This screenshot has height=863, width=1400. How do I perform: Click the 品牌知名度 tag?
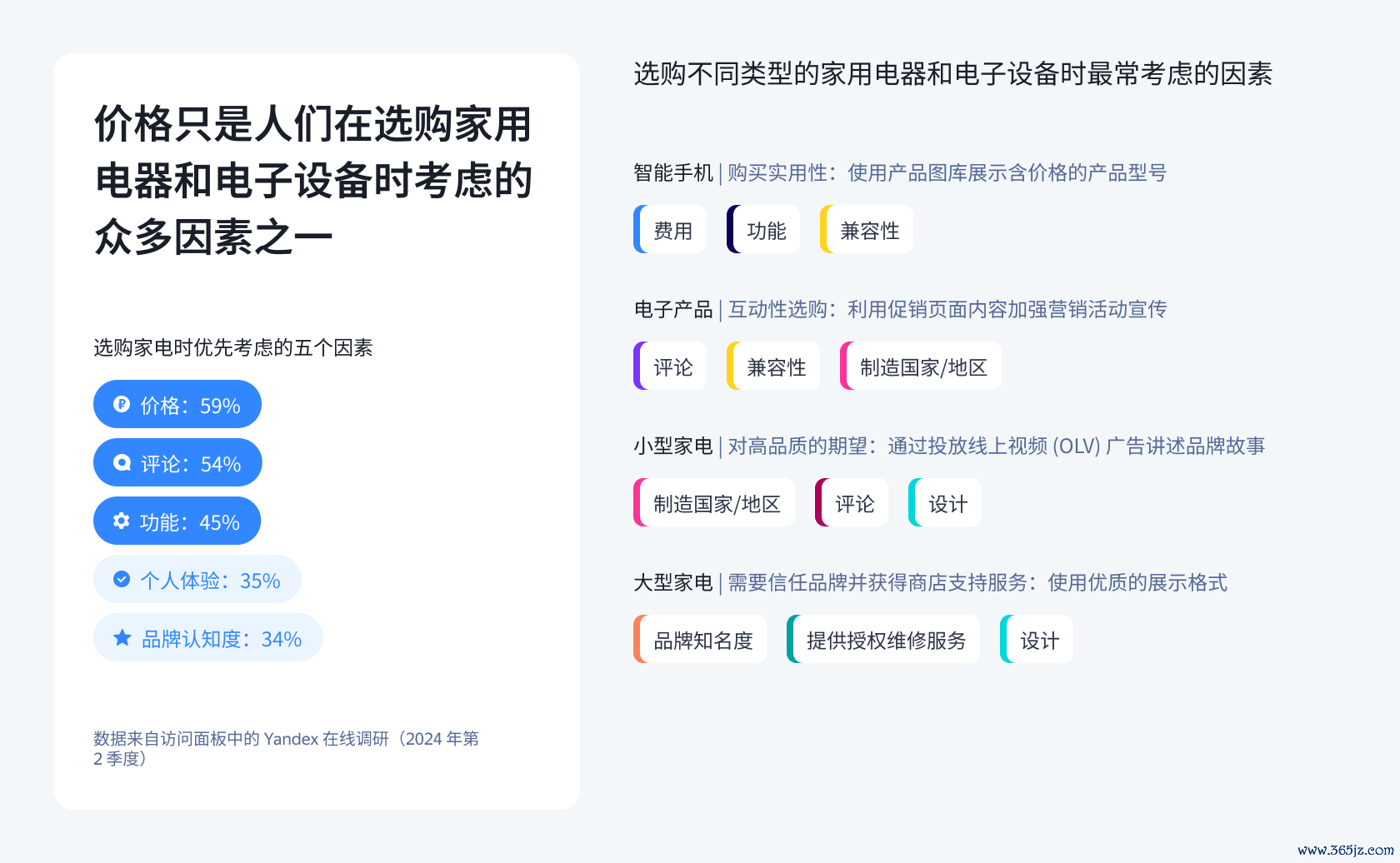(700, 639)
